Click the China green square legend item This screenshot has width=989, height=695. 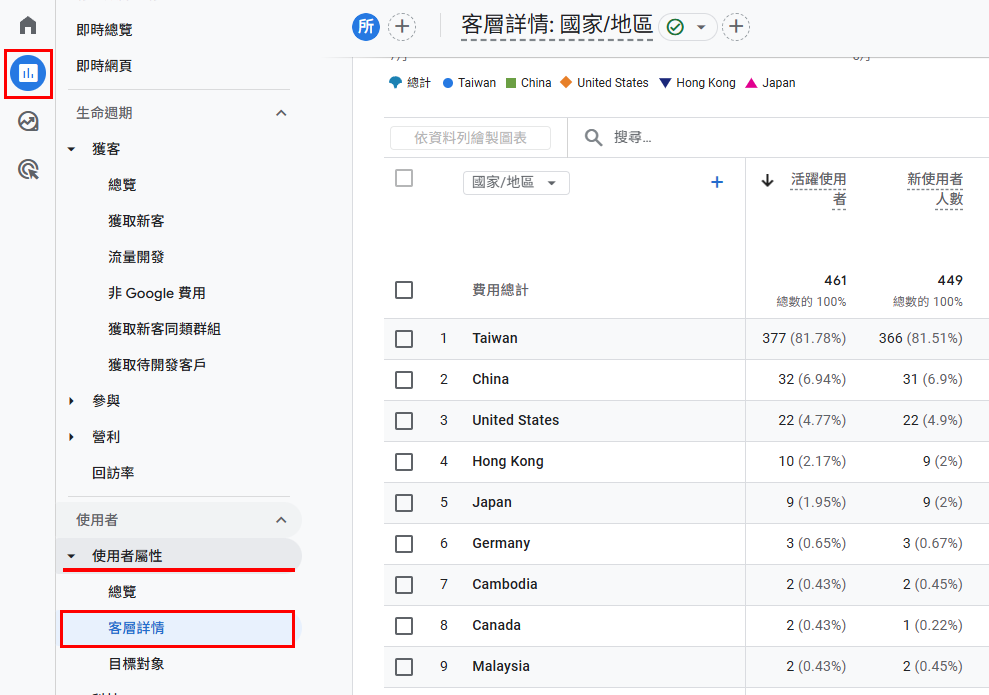(x=529, y=83)
